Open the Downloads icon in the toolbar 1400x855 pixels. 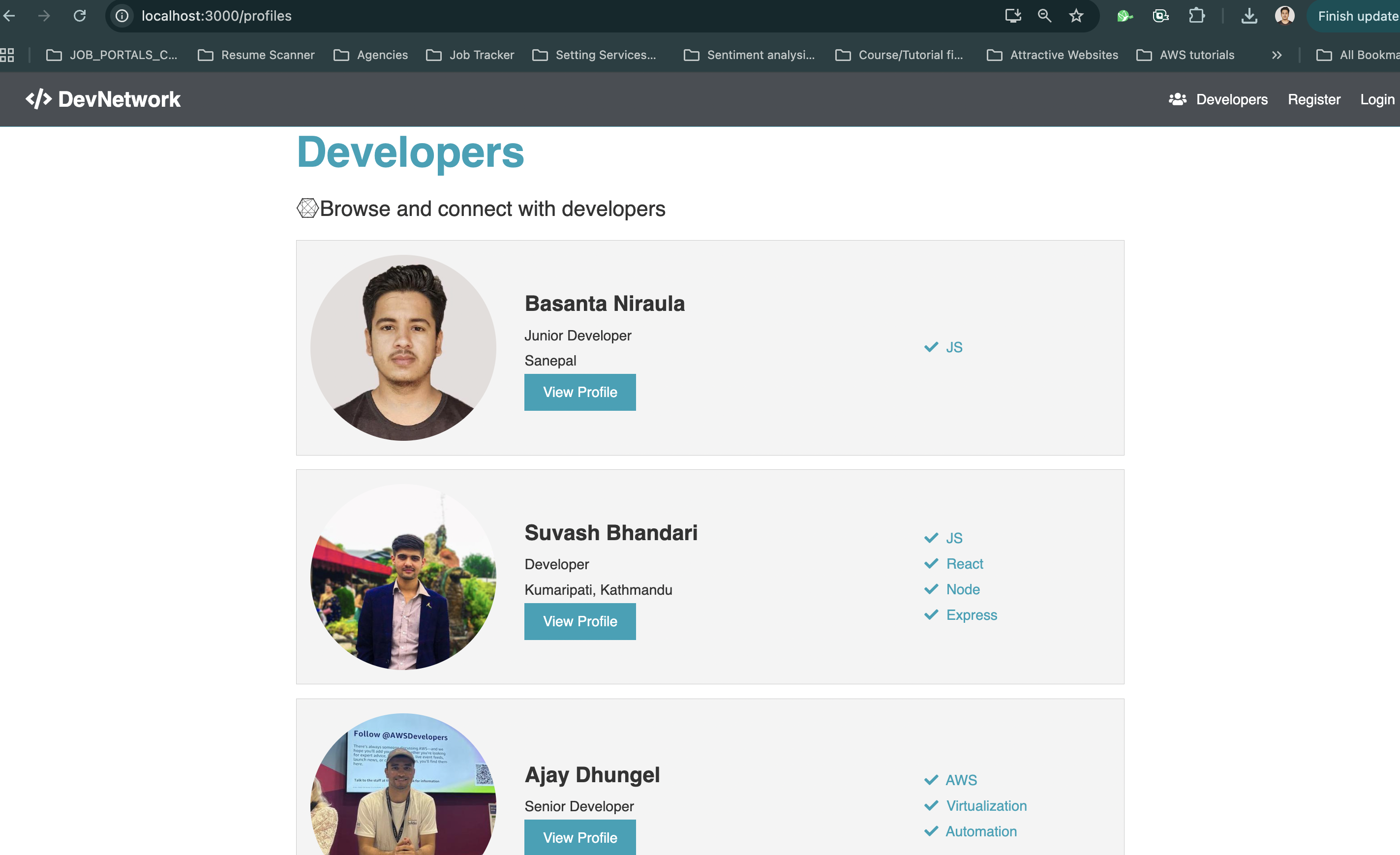(1249, 15)
